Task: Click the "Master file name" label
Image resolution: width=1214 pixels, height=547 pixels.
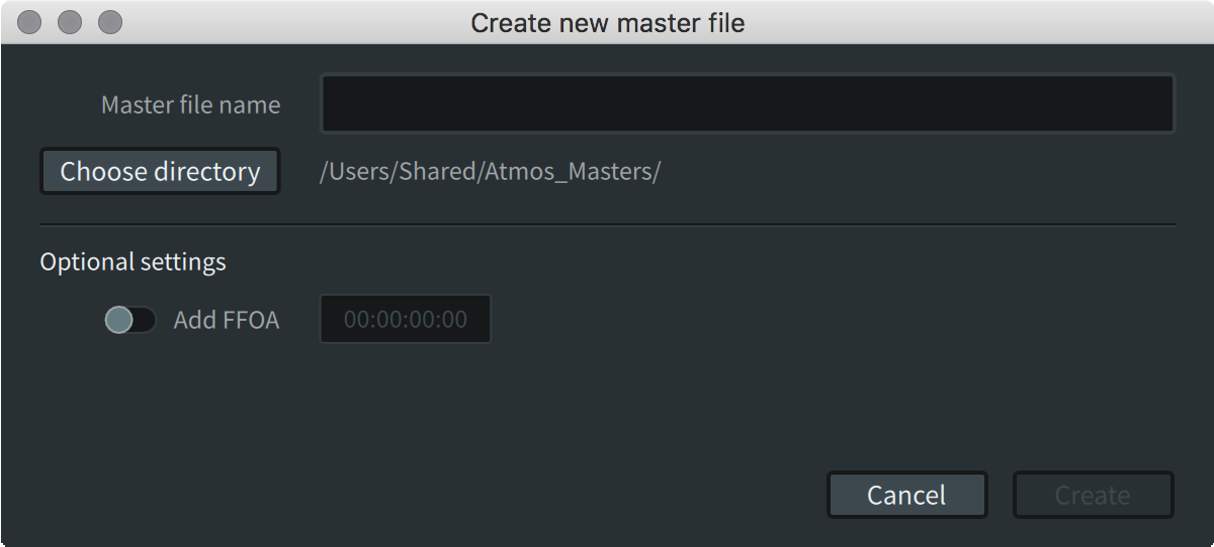Action: tap(190, 105)
